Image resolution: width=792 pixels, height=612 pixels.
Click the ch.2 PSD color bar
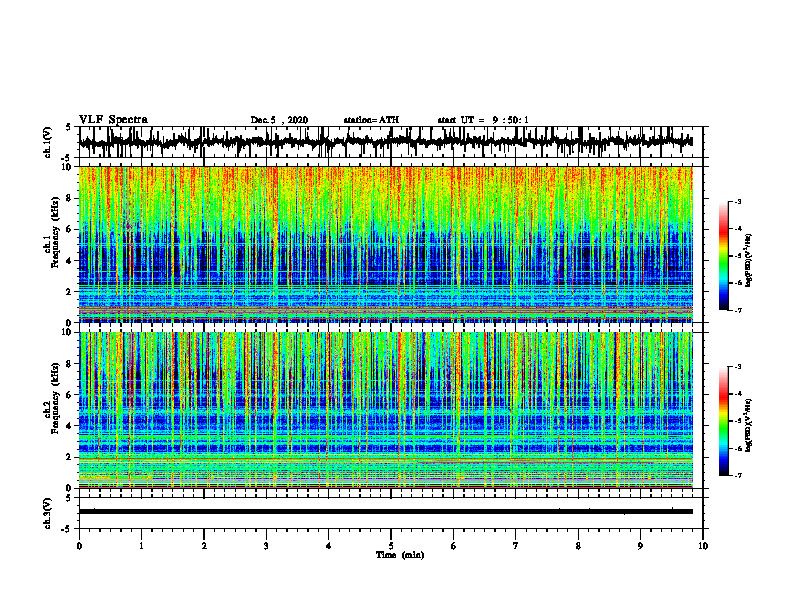coord(723,421)
